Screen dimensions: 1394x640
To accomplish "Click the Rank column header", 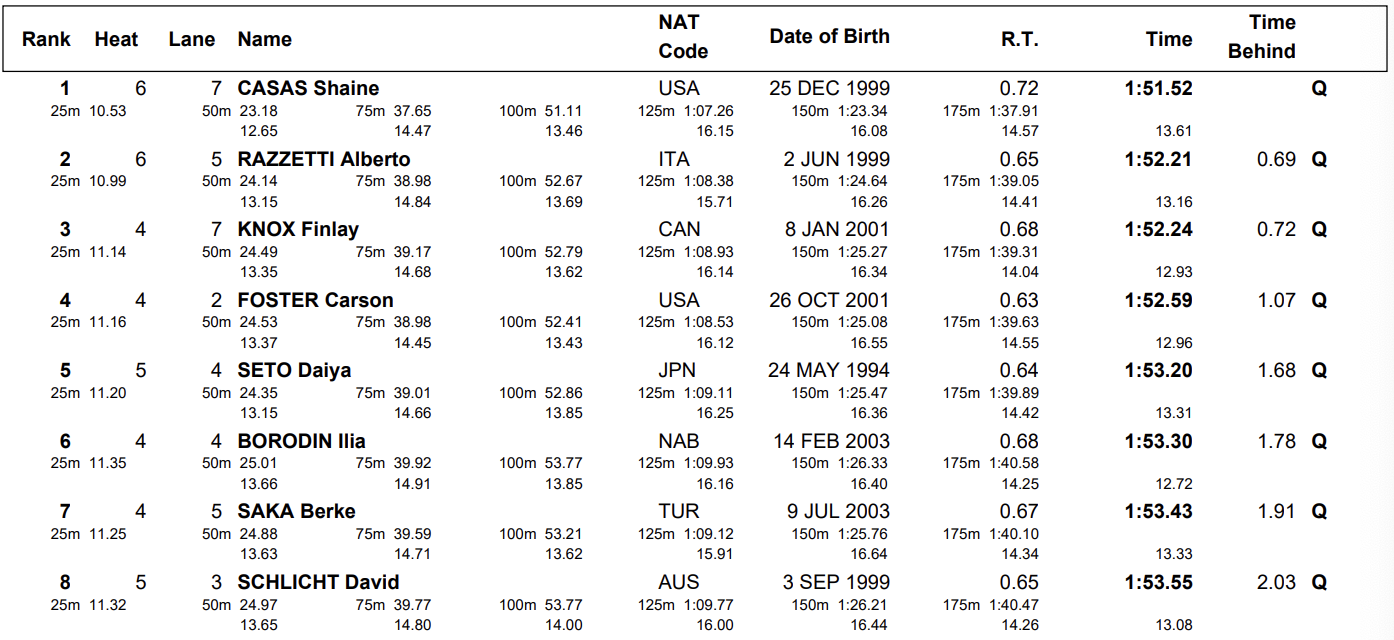I will tap(47, 40).
